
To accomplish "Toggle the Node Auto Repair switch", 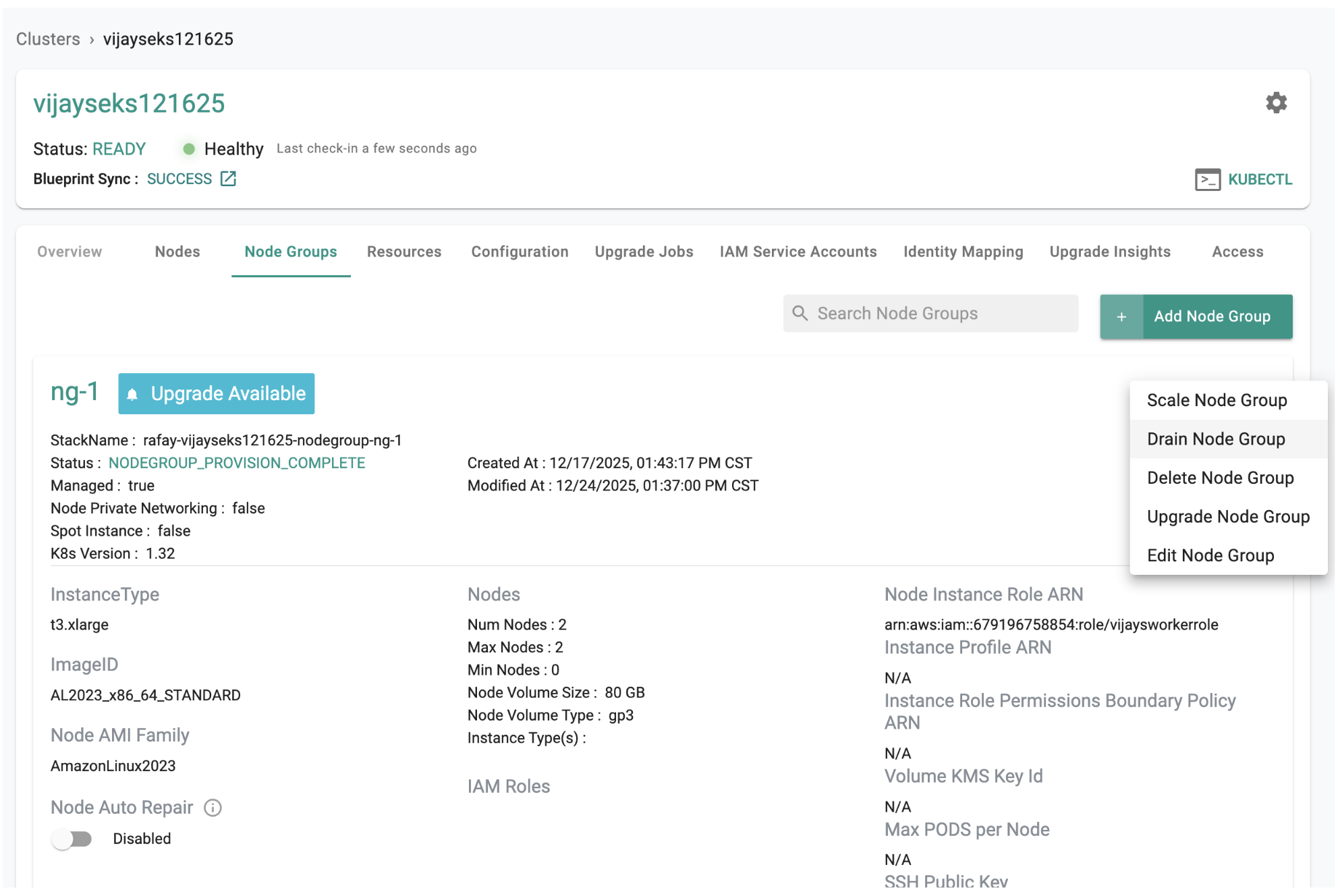I will pyautogui.click(x=72, y=839).
